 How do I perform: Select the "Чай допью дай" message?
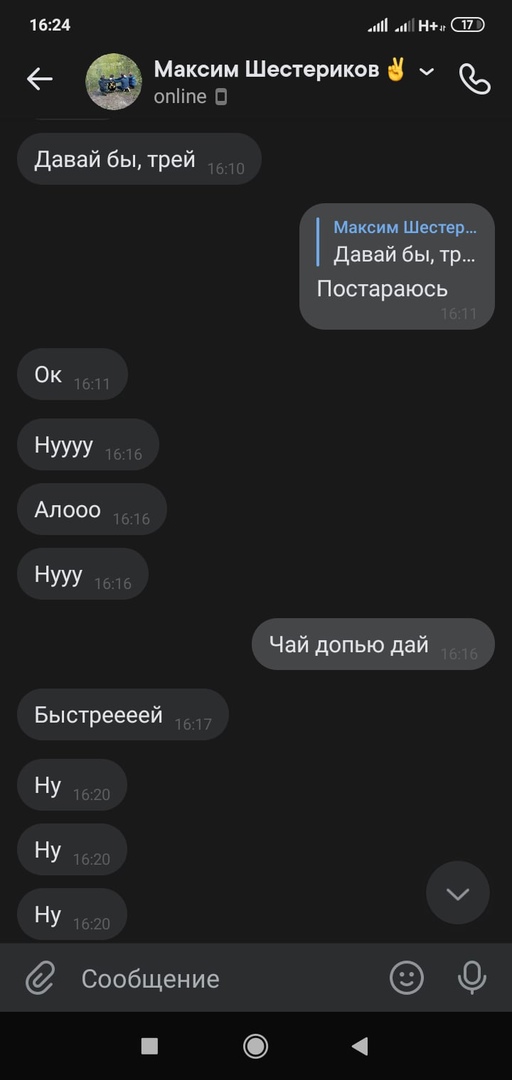point(373,644)
